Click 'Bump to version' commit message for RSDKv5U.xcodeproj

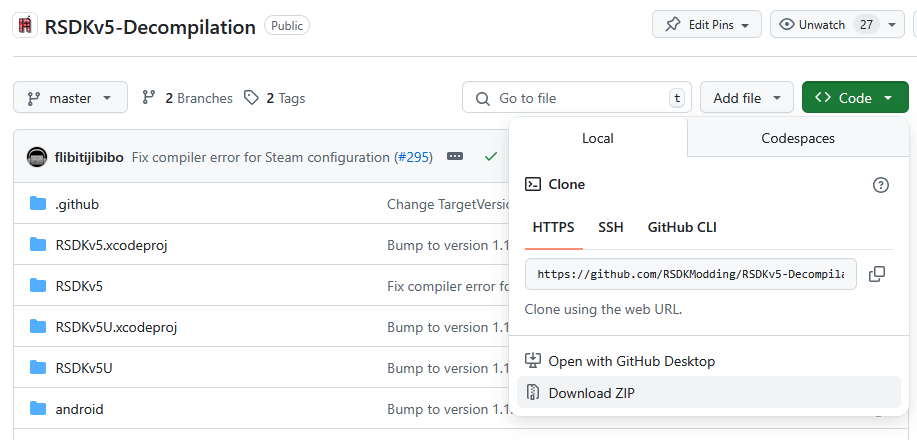tap(449, 327)
